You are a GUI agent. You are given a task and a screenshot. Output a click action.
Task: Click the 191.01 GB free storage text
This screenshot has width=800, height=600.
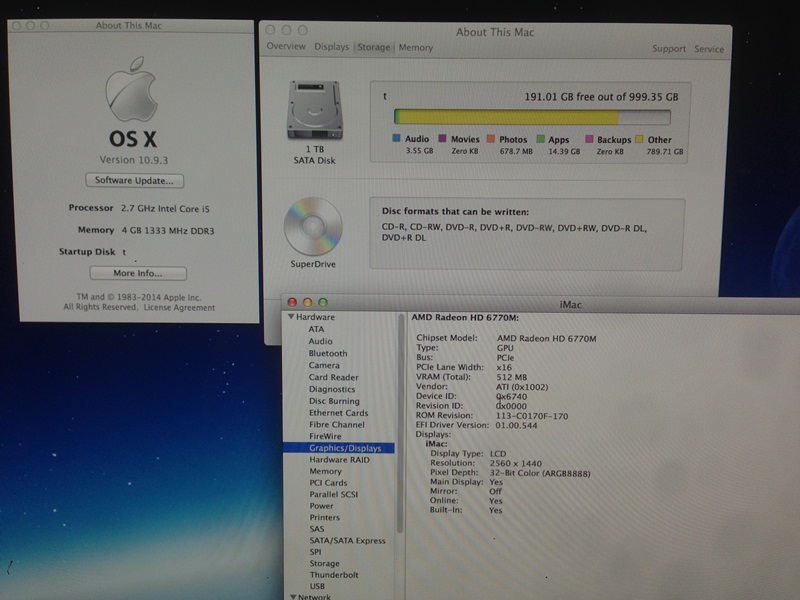[602, 97]
